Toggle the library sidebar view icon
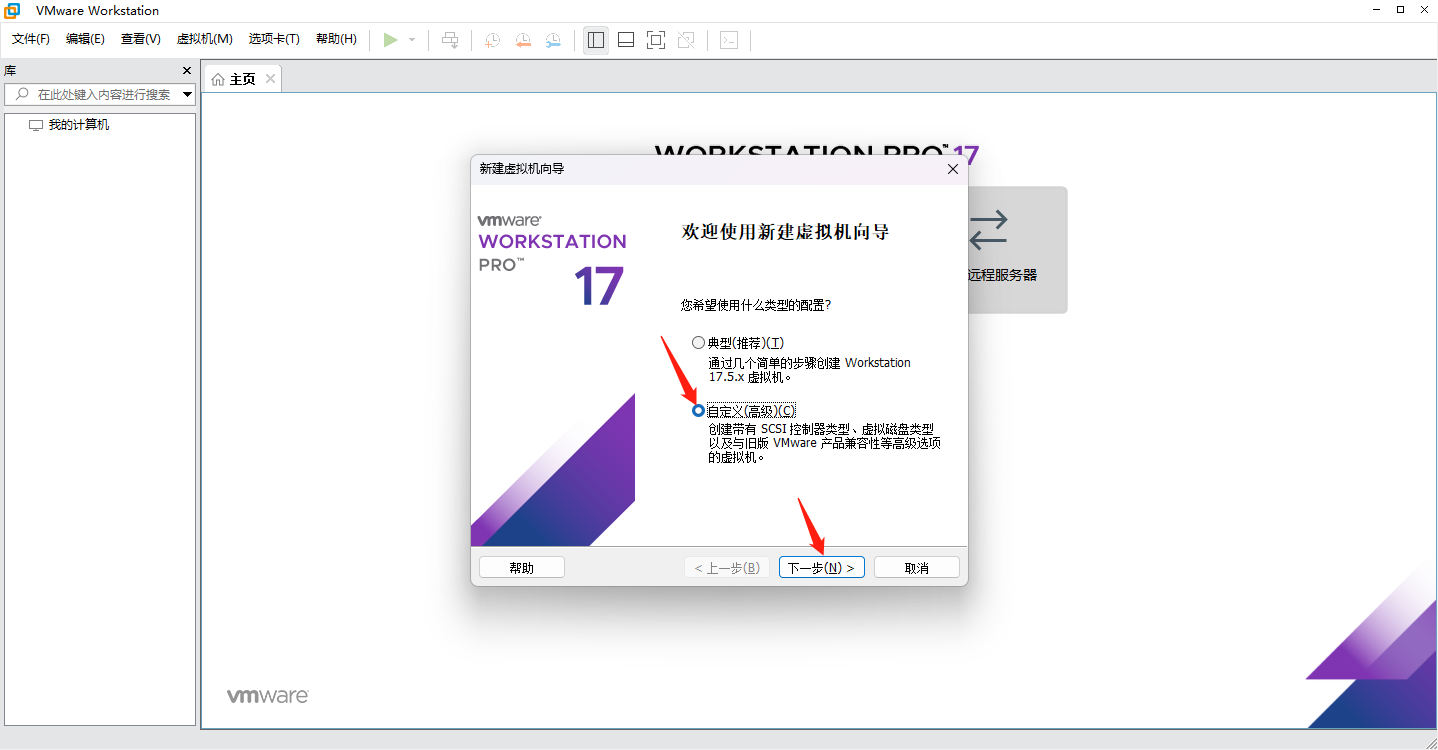Viewport: 1438px width, 750px height. (x=596, y=40)
